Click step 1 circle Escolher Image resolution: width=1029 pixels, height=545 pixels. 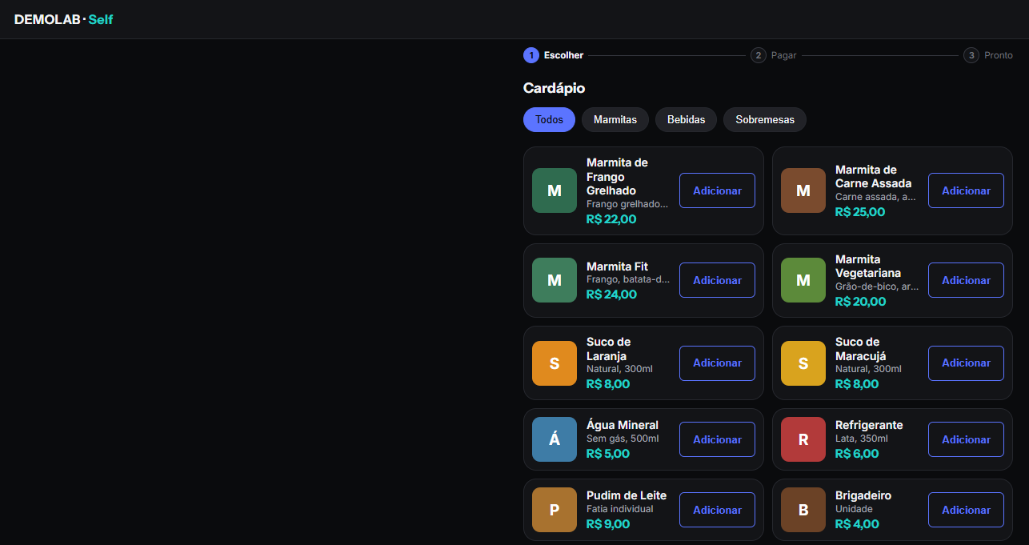[531, 55]
